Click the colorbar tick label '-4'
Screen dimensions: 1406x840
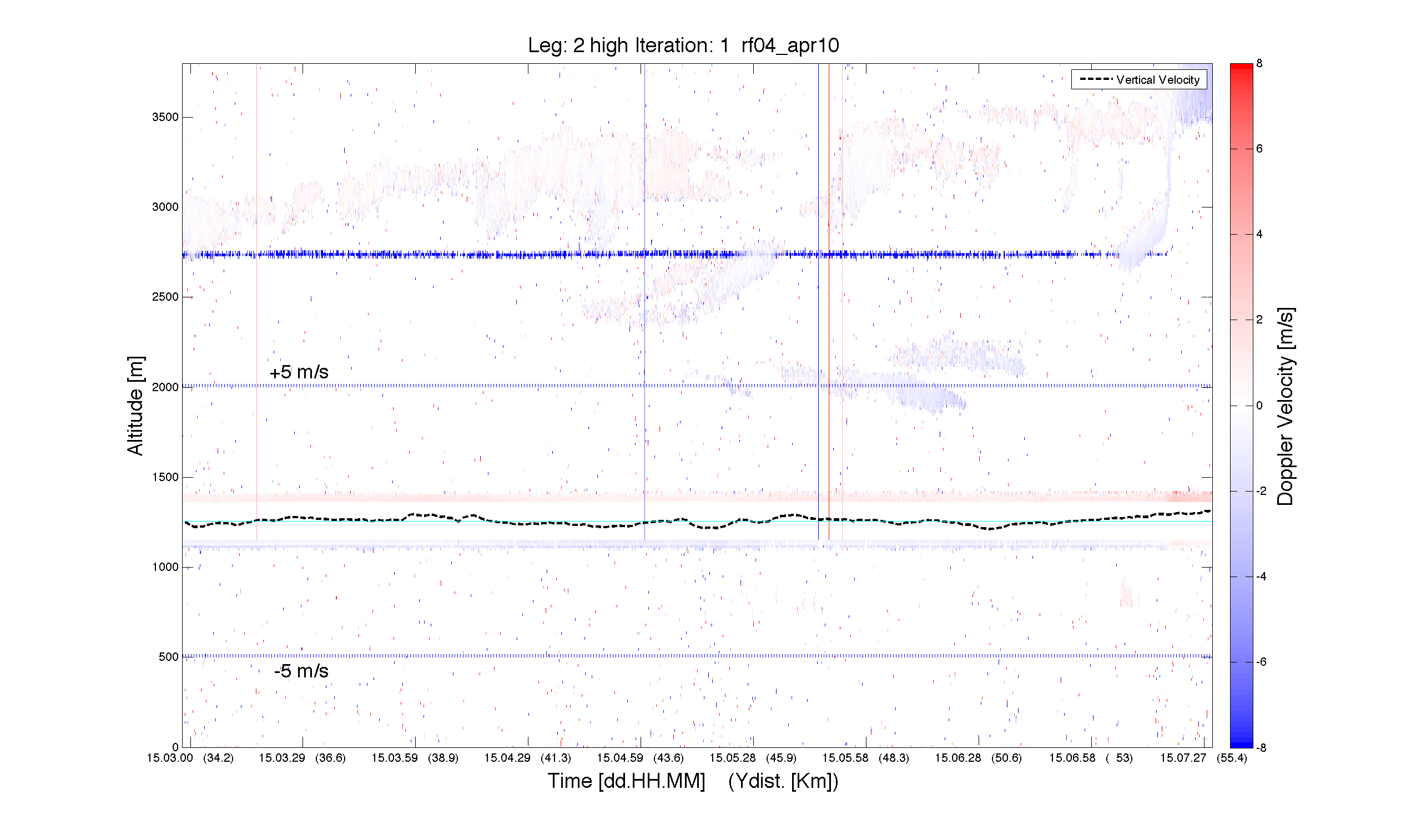click(x=1261, y=577)
